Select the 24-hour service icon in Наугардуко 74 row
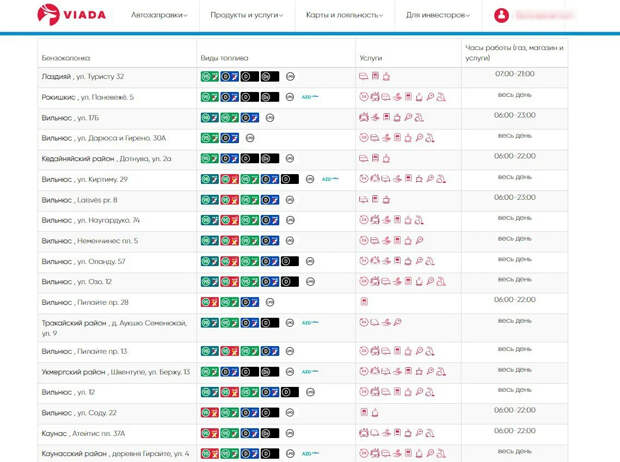Screen dimensions: 620x462 point(364,220)
